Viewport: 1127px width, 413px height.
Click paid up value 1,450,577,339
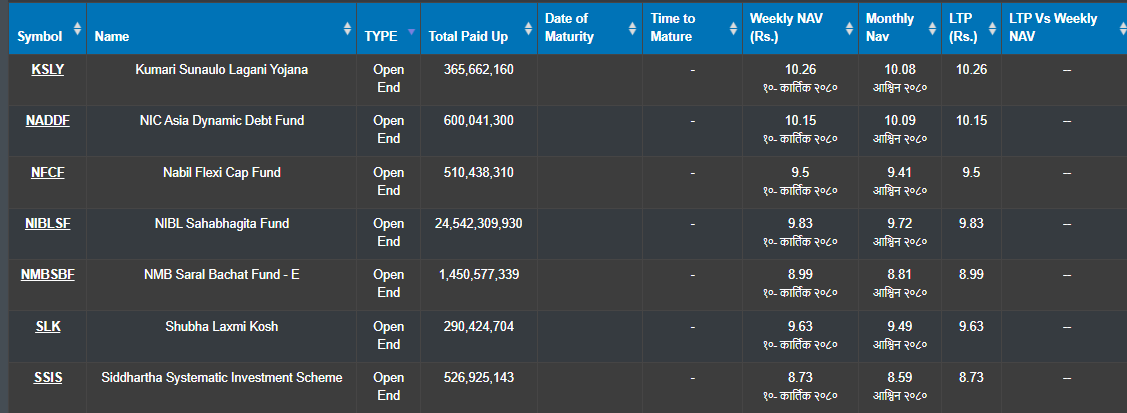click(479, 274)
